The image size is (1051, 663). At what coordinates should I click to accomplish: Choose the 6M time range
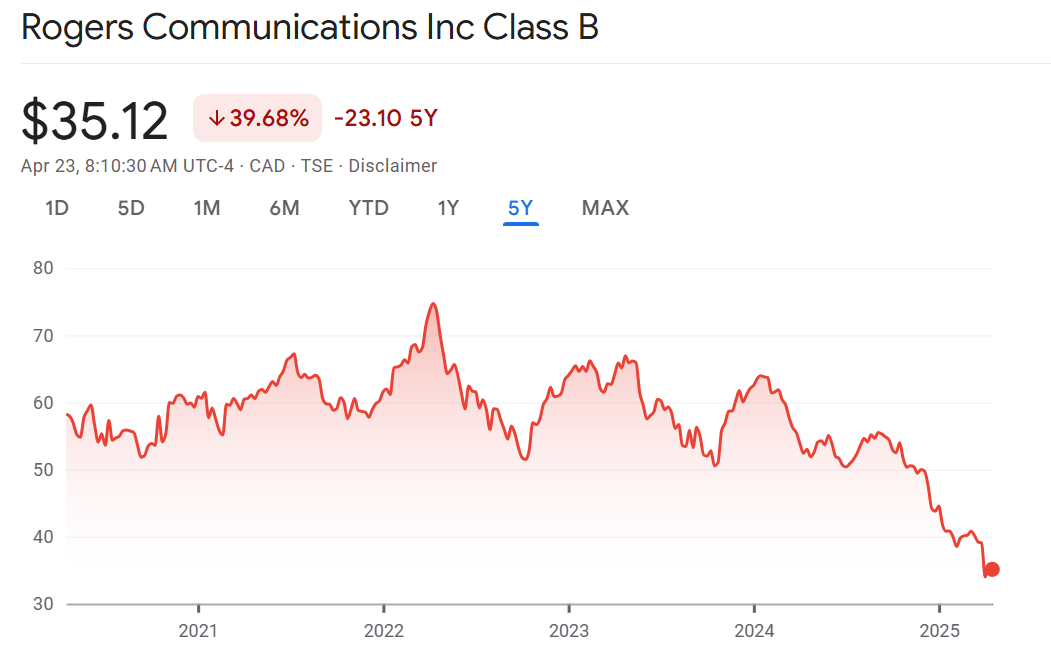284,208
